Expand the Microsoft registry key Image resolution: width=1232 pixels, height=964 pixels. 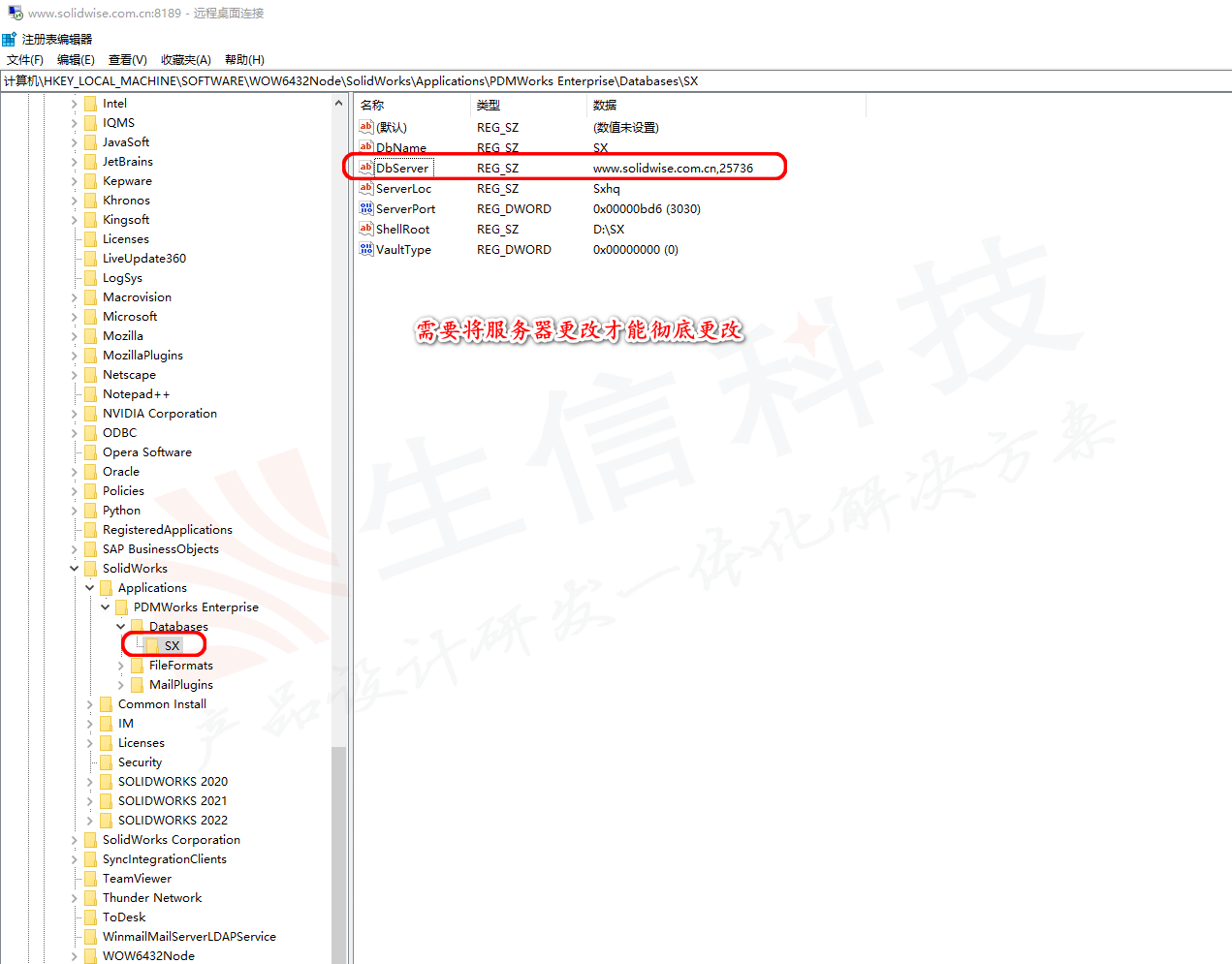click(x=75, y=317)
